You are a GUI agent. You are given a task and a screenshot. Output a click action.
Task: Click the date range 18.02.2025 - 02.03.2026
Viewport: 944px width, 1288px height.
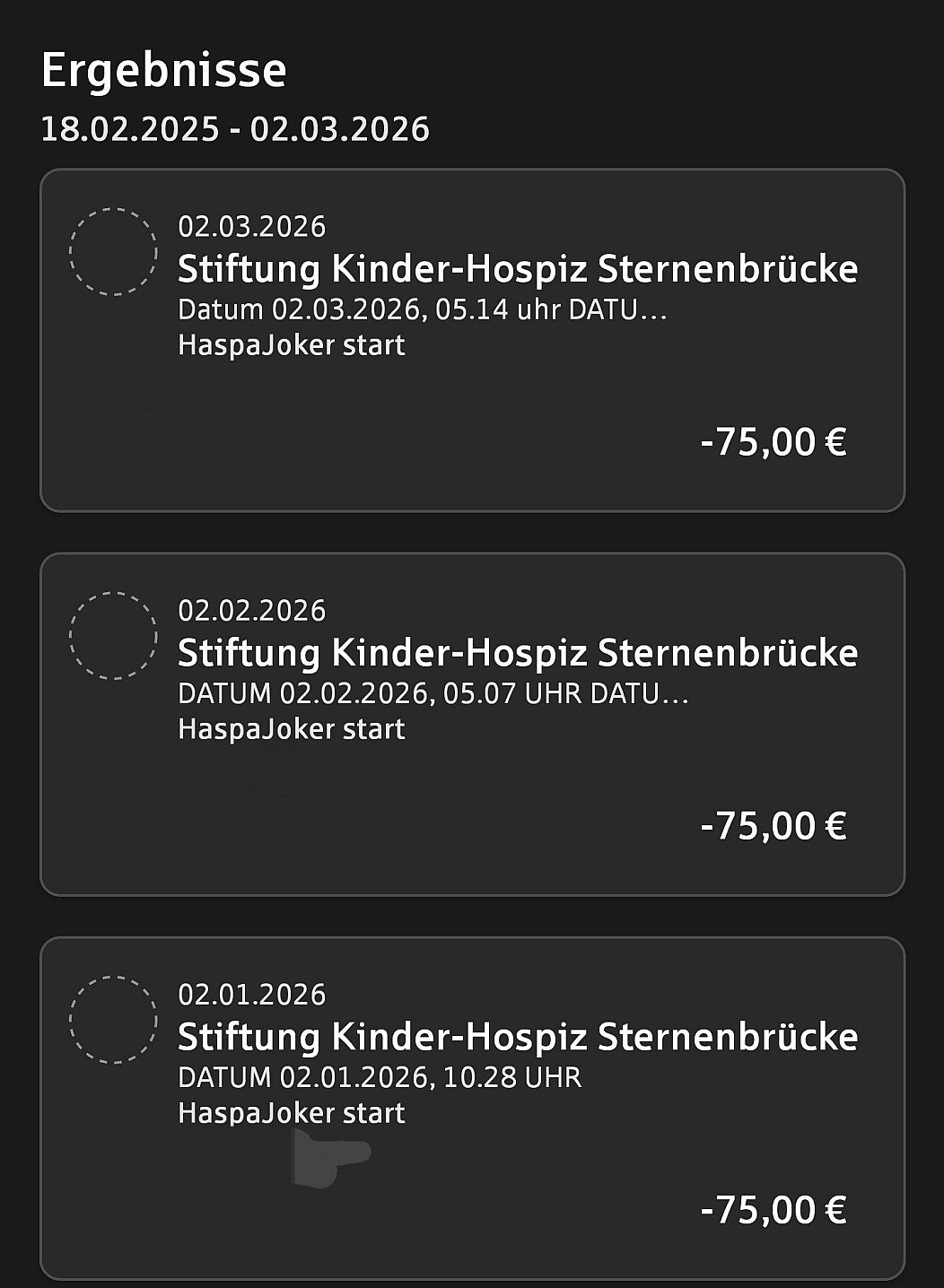[x=235, y=129]
